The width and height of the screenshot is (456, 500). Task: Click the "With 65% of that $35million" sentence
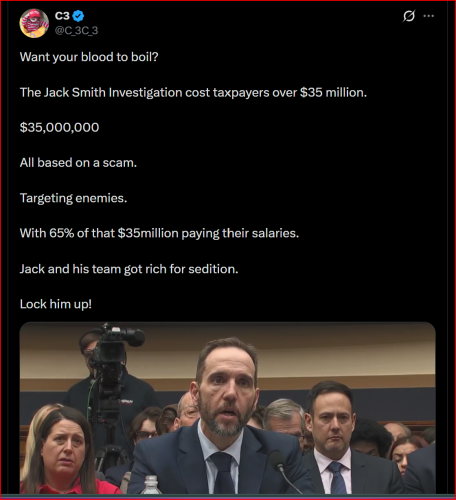click(159, 233)
